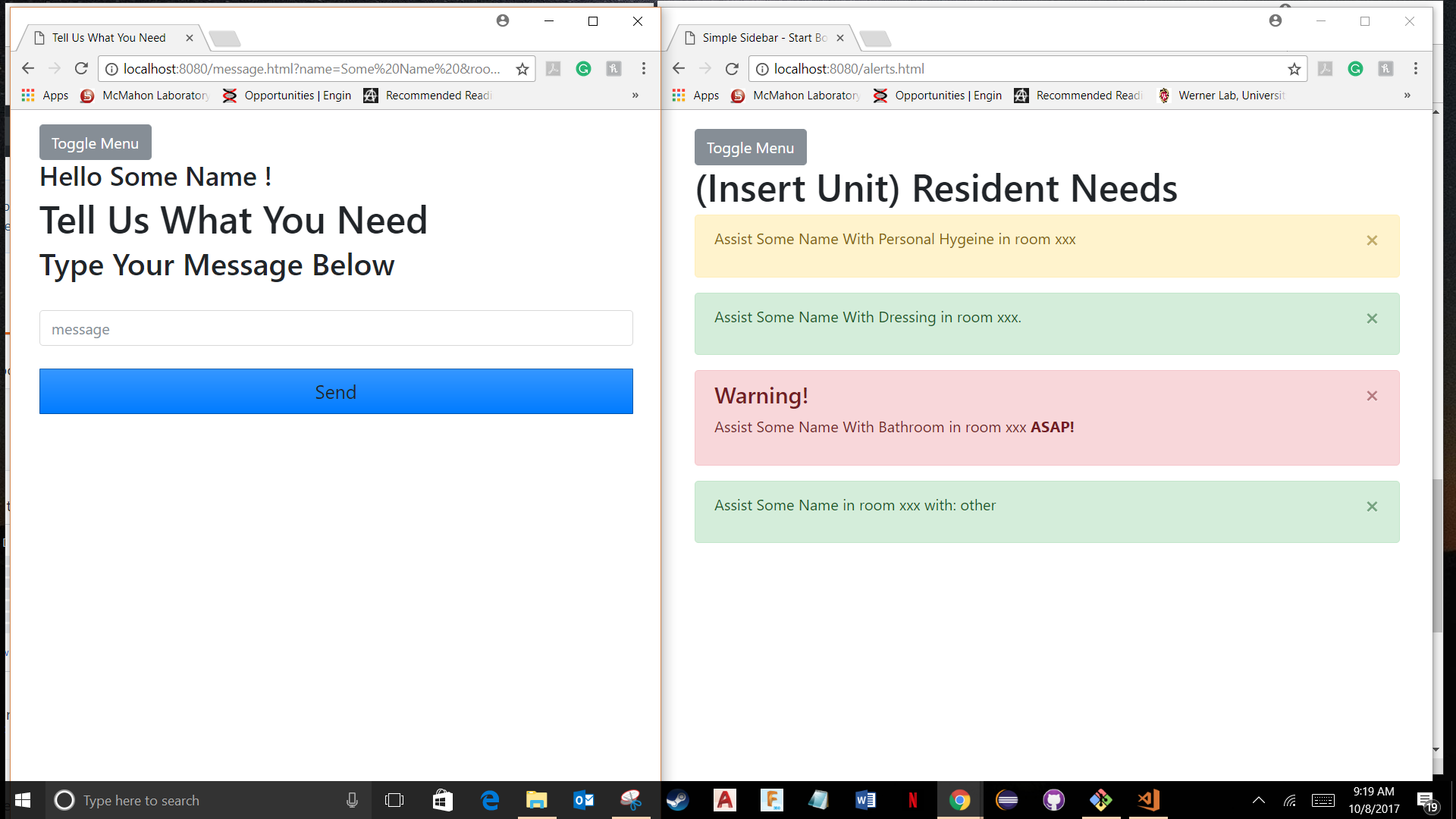Viewport: 1456px width, 819px height.
Task: Open Chrome menu in right browser
Action: click(1416, 69)
